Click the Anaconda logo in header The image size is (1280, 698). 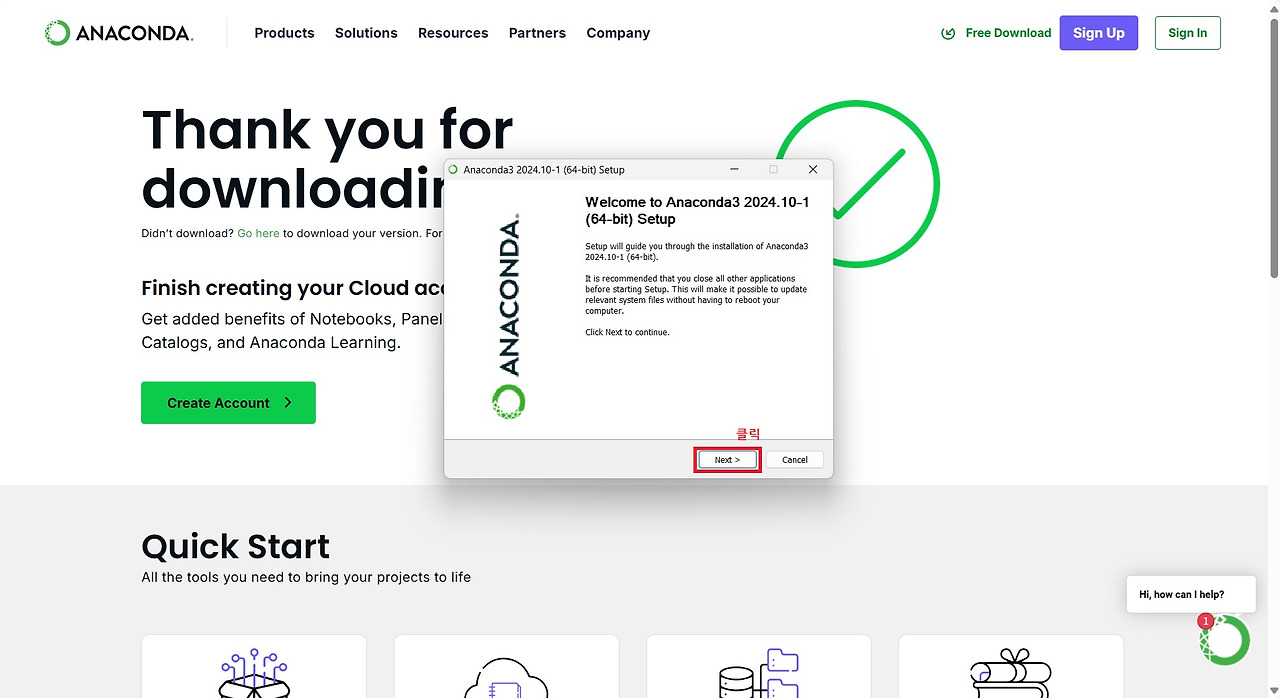pos(119,33)
